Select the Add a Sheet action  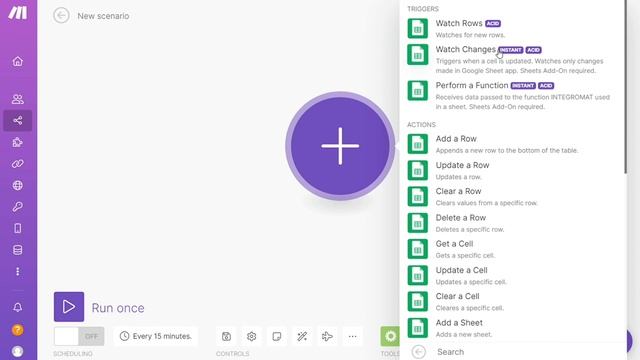point(513,328)
